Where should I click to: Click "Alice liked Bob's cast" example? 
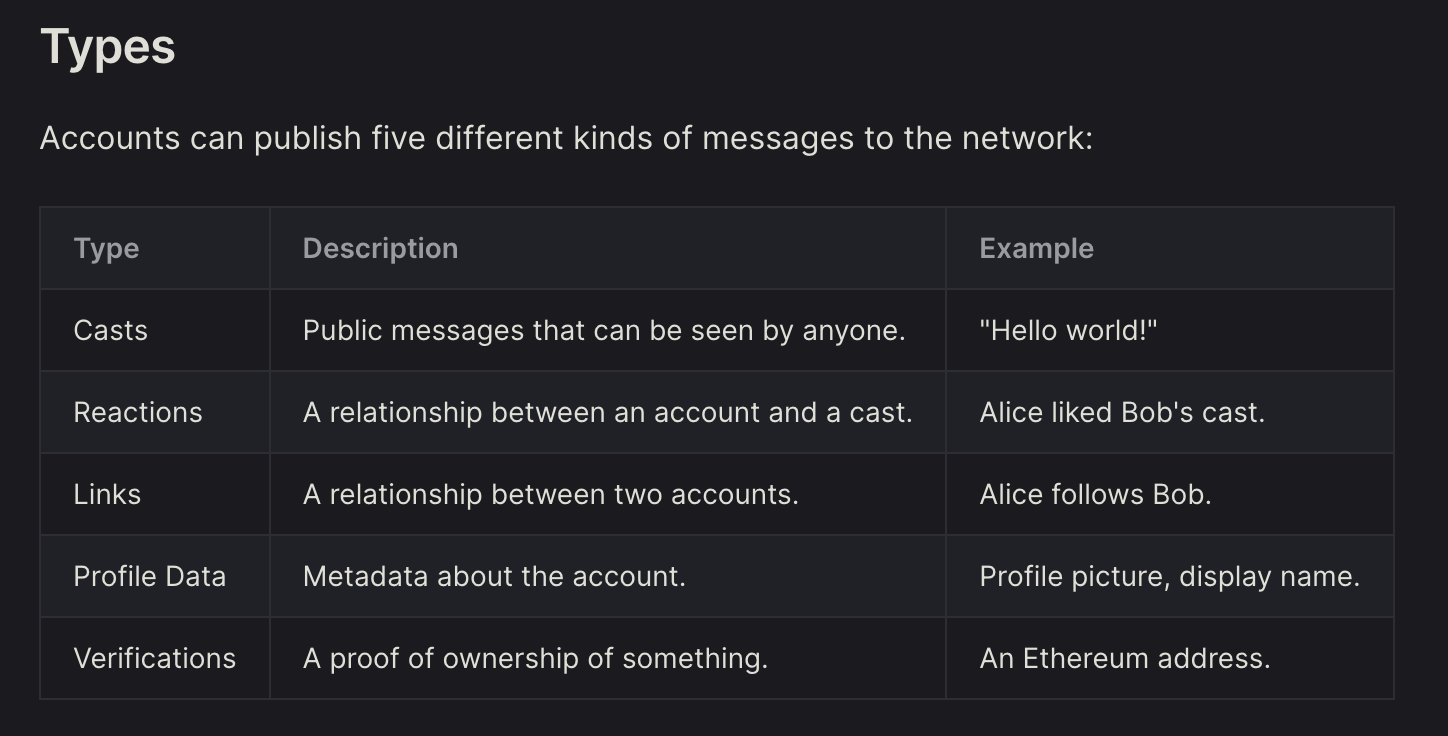(1122, 412)
